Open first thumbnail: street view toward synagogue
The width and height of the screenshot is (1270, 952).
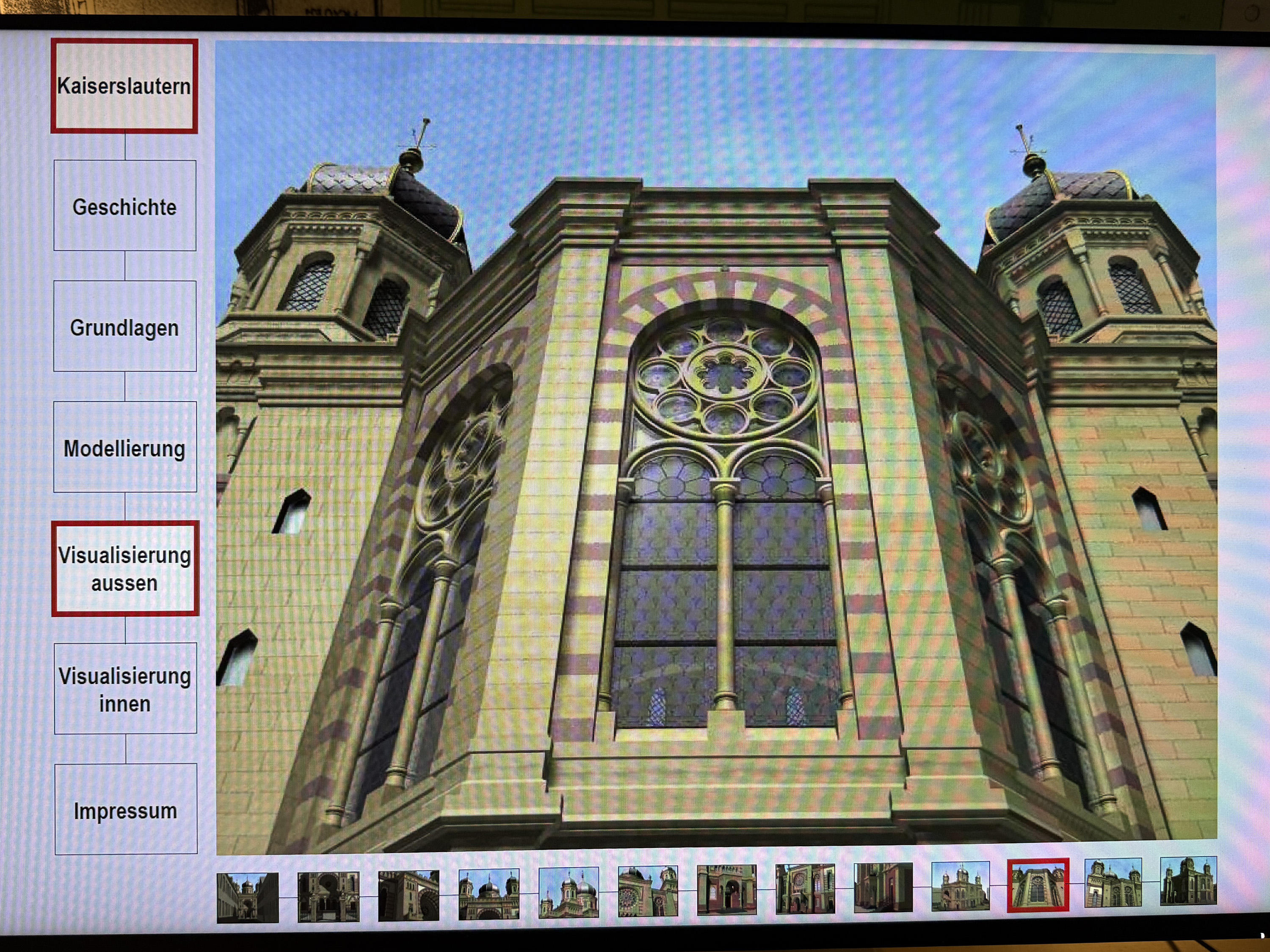[248, 897]
